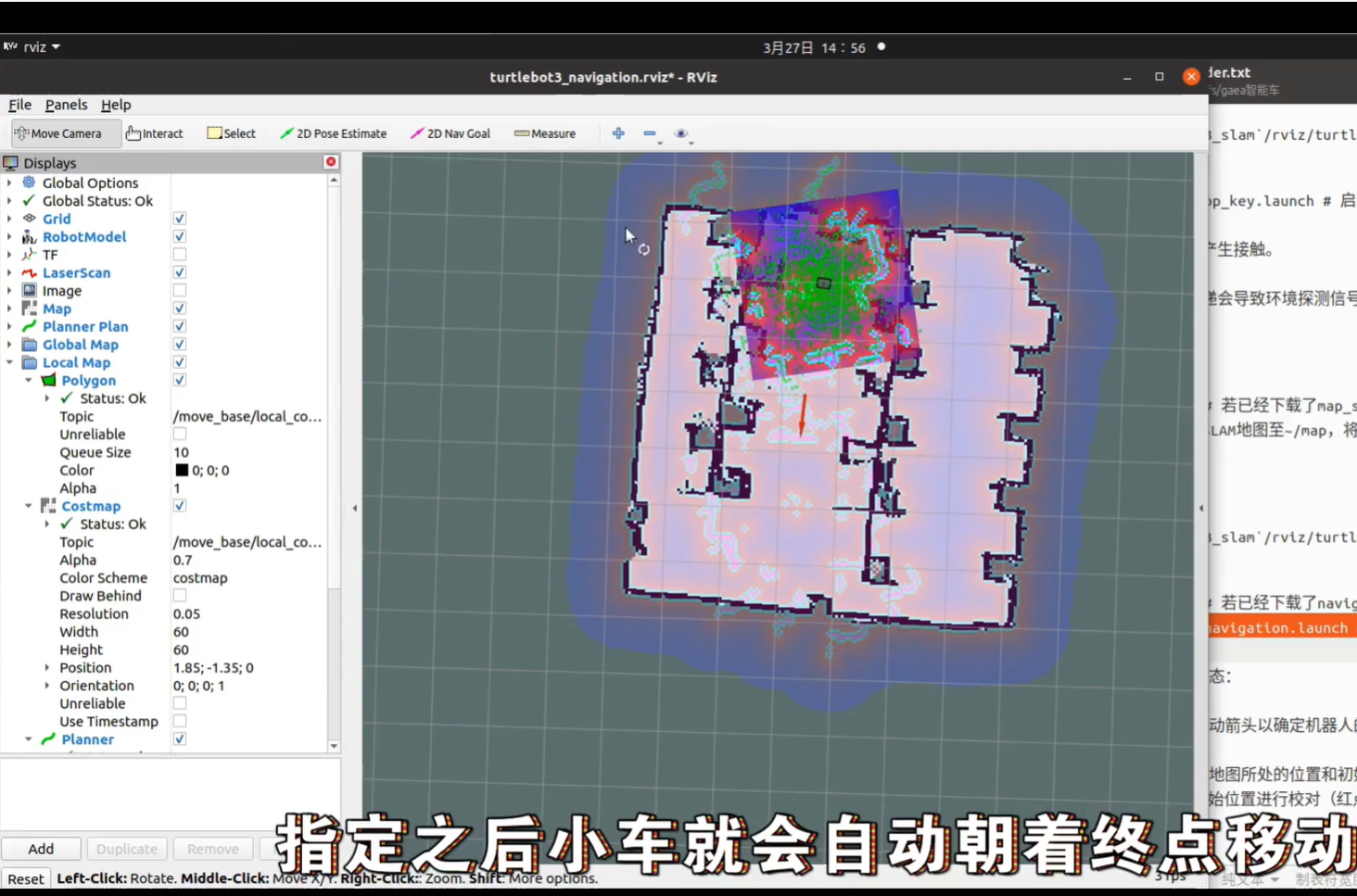The height and width of the screenshot is (896, 1357).
Task: Uncheck the Planner Plan checkbox
Action: (x=180, y=326)
